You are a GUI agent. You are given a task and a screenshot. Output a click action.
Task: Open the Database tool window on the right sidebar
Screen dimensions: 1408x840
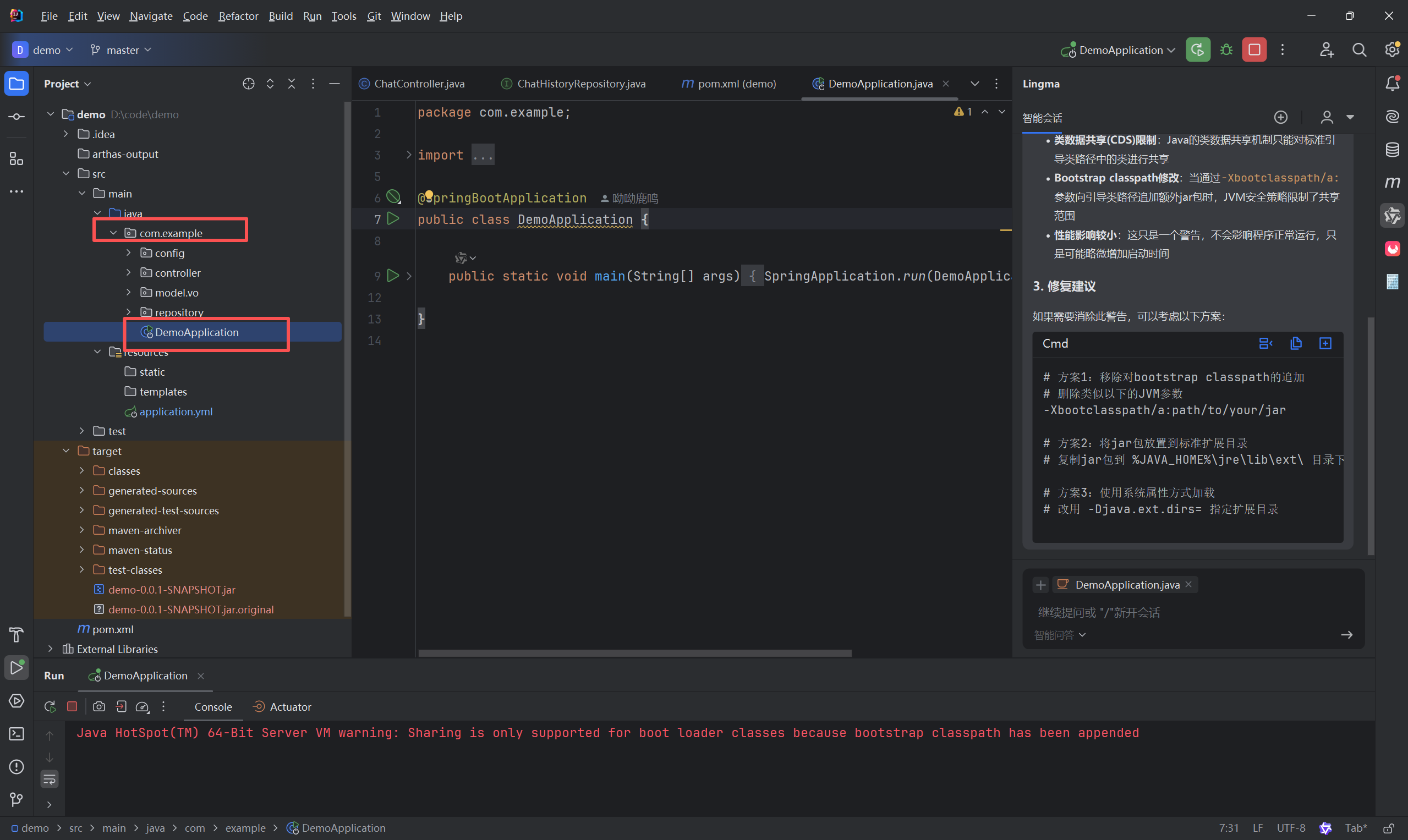pos(1392,150)
